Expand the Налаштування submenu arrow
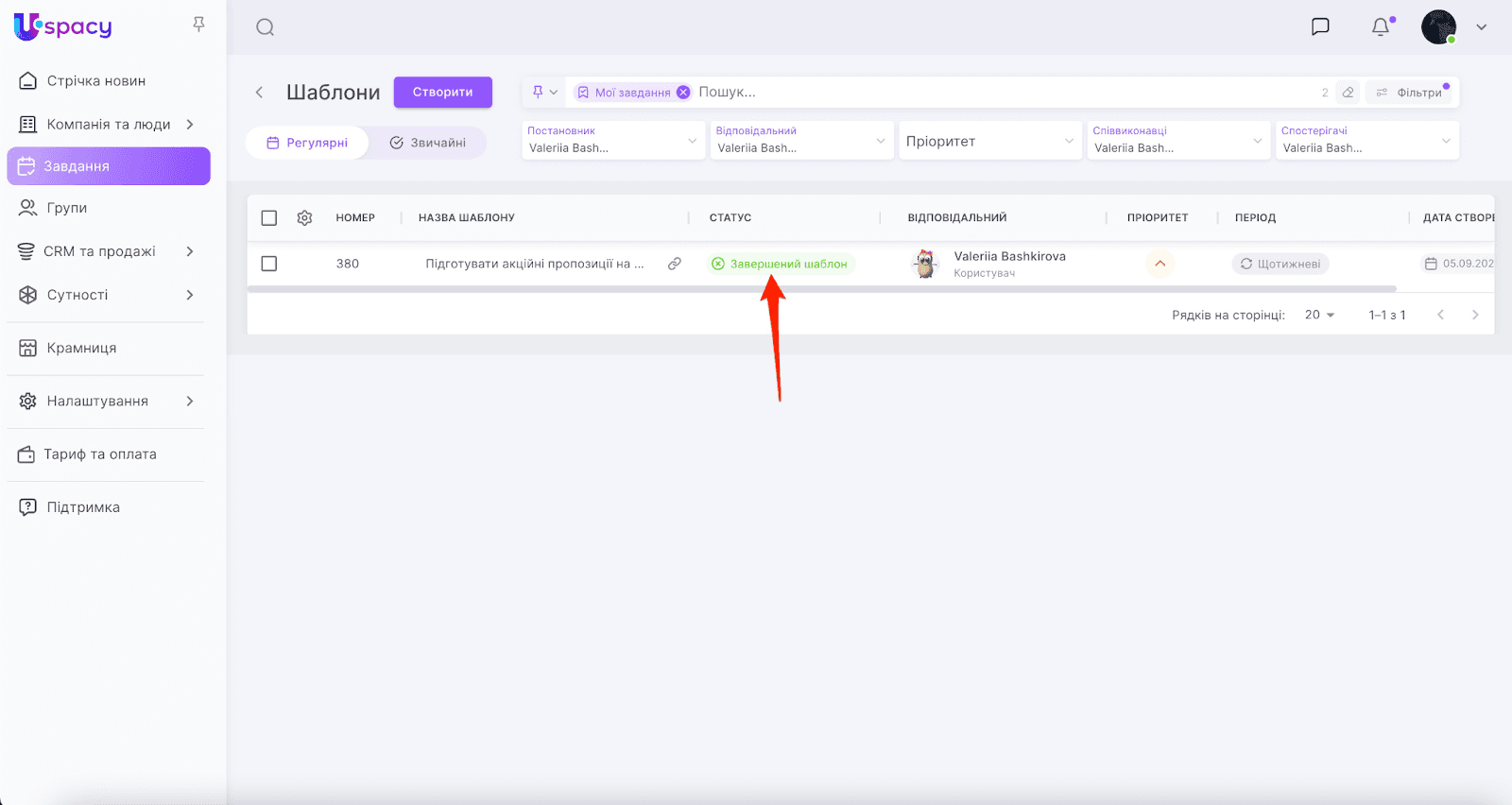Screen dimensions: 1512x805 pyautogui.click(x=190, y=402)
